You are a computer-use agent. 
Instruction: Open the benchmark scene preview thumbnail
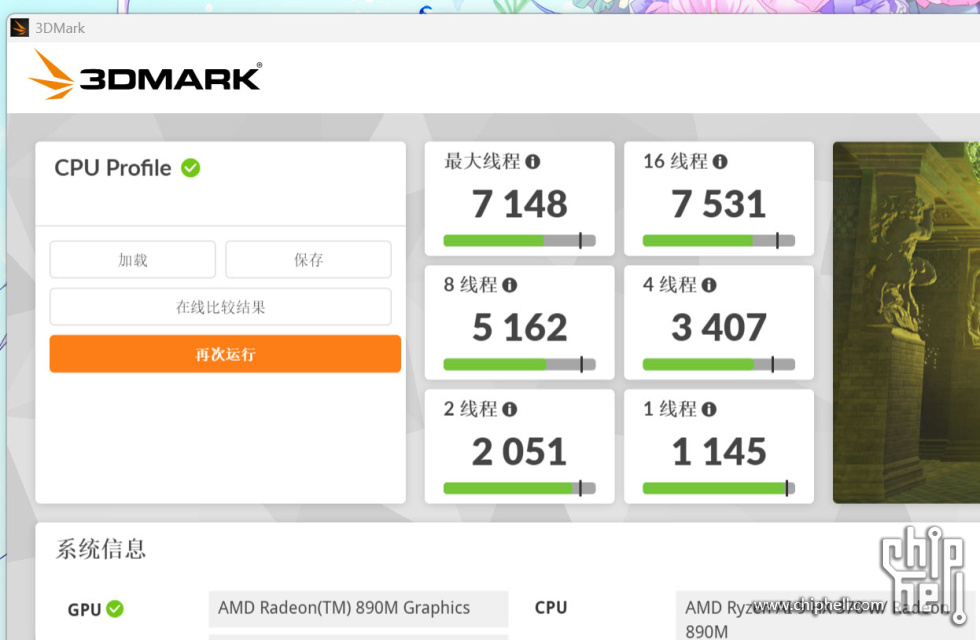pyautogui.click(x=906, y=322)
